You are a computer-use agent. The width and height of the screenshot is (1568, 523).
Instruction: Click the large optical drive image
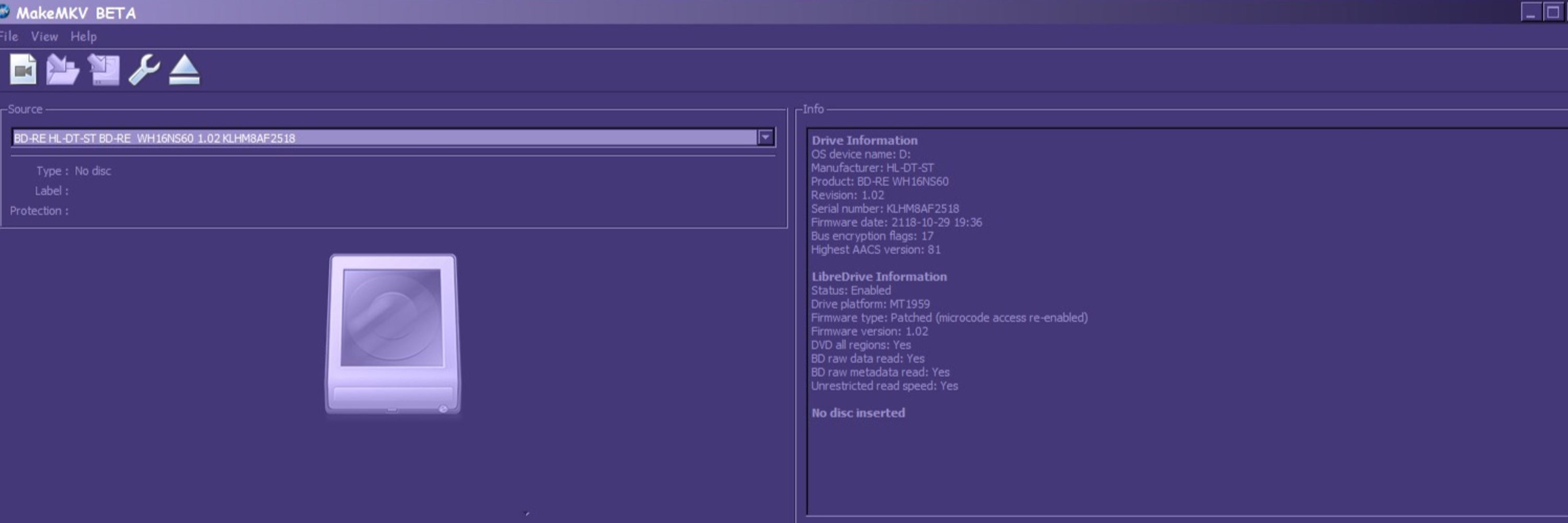(393, 335)
